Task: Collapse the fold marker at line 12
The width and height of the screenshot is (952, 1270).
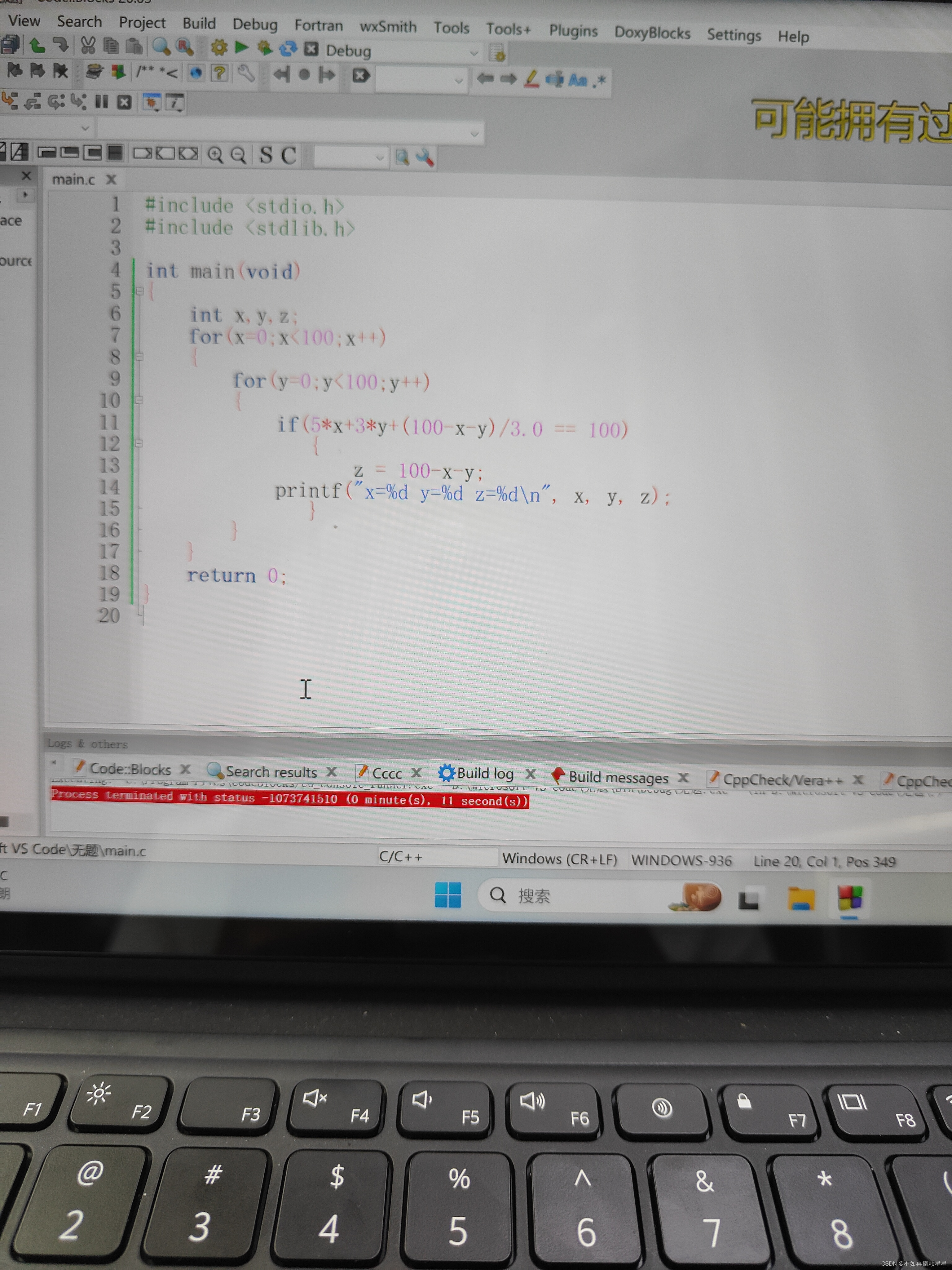Action: (139, 443)
